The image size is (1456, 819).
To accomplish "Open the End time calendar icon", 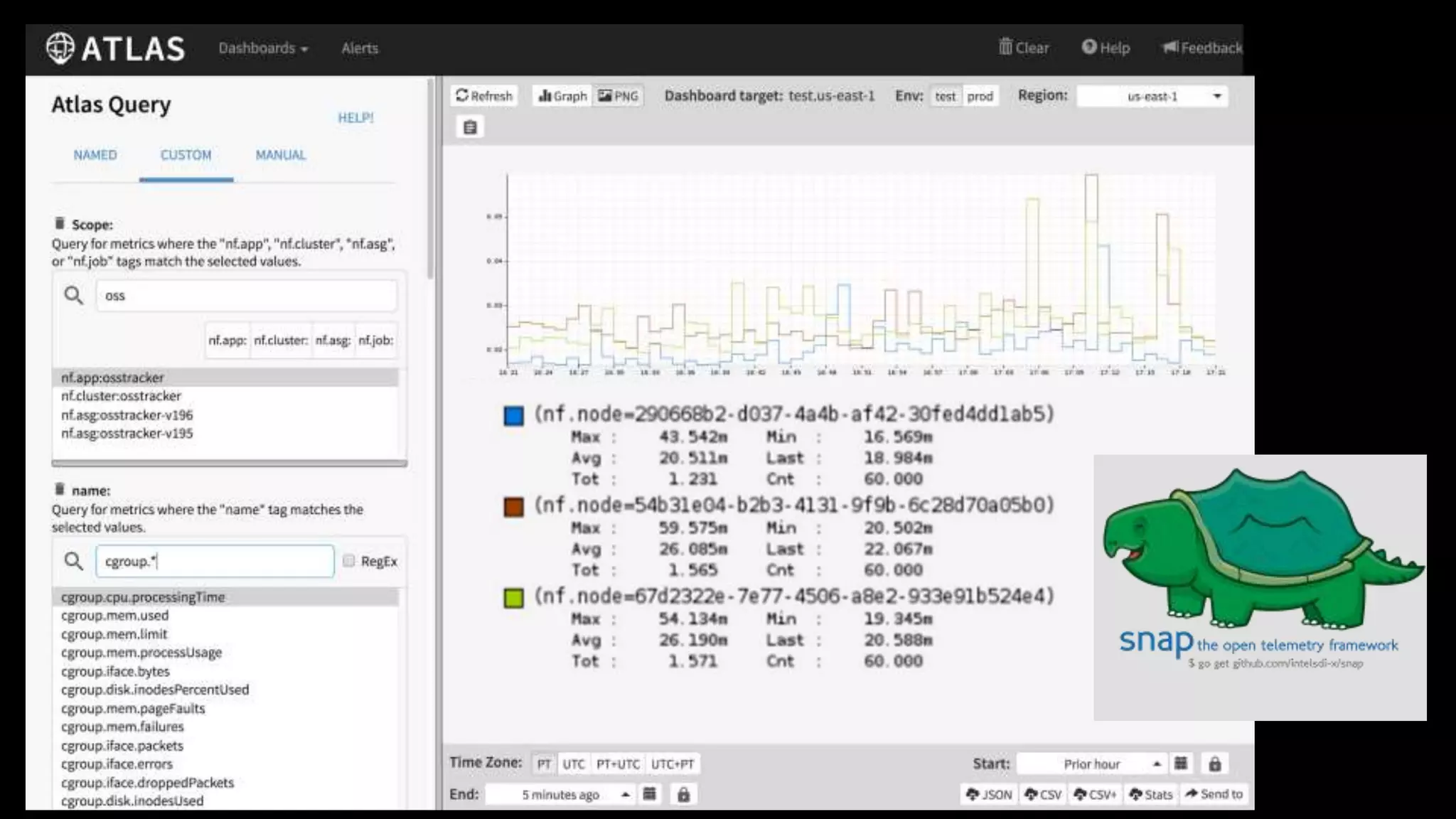I will coord(649,794).
